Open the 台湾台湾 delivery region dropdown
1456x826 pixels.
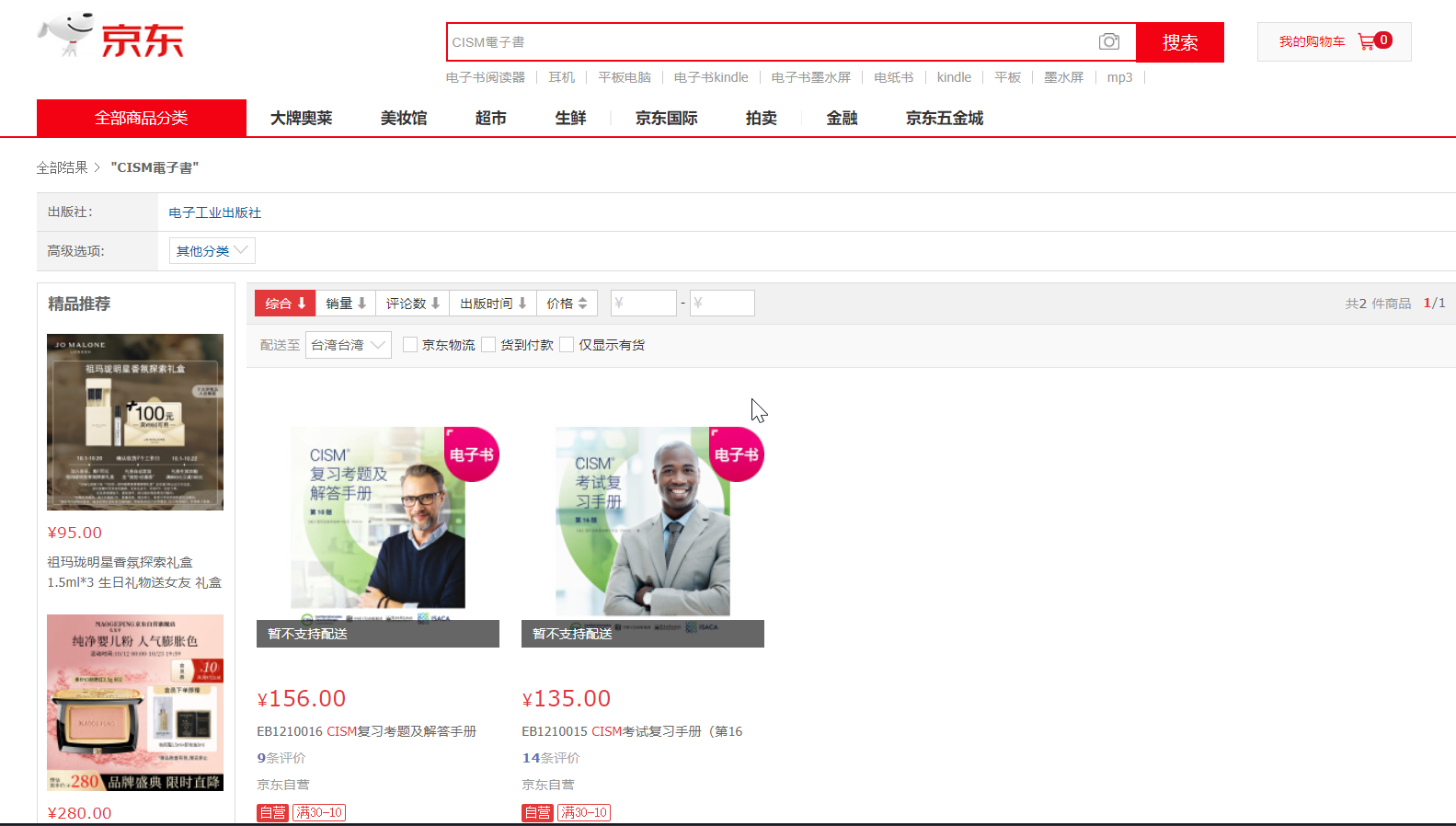348,345
